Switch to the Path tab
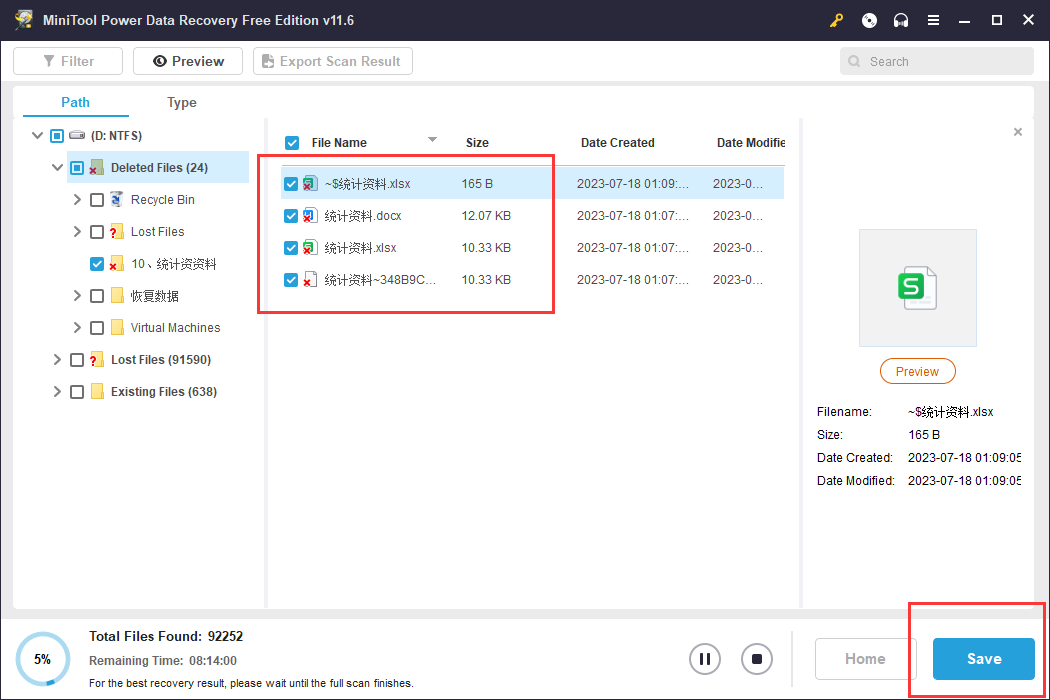 [75, 102]
